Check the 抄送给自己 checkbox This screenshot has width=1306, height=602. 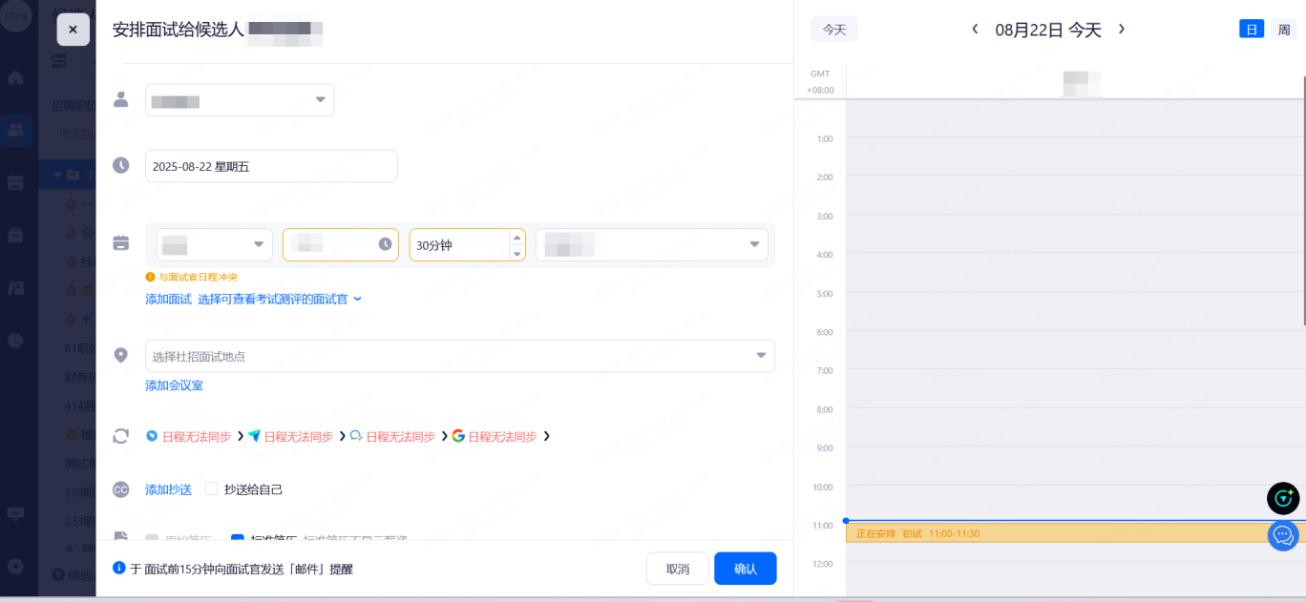pyautogui.click(x=211, y=489)
